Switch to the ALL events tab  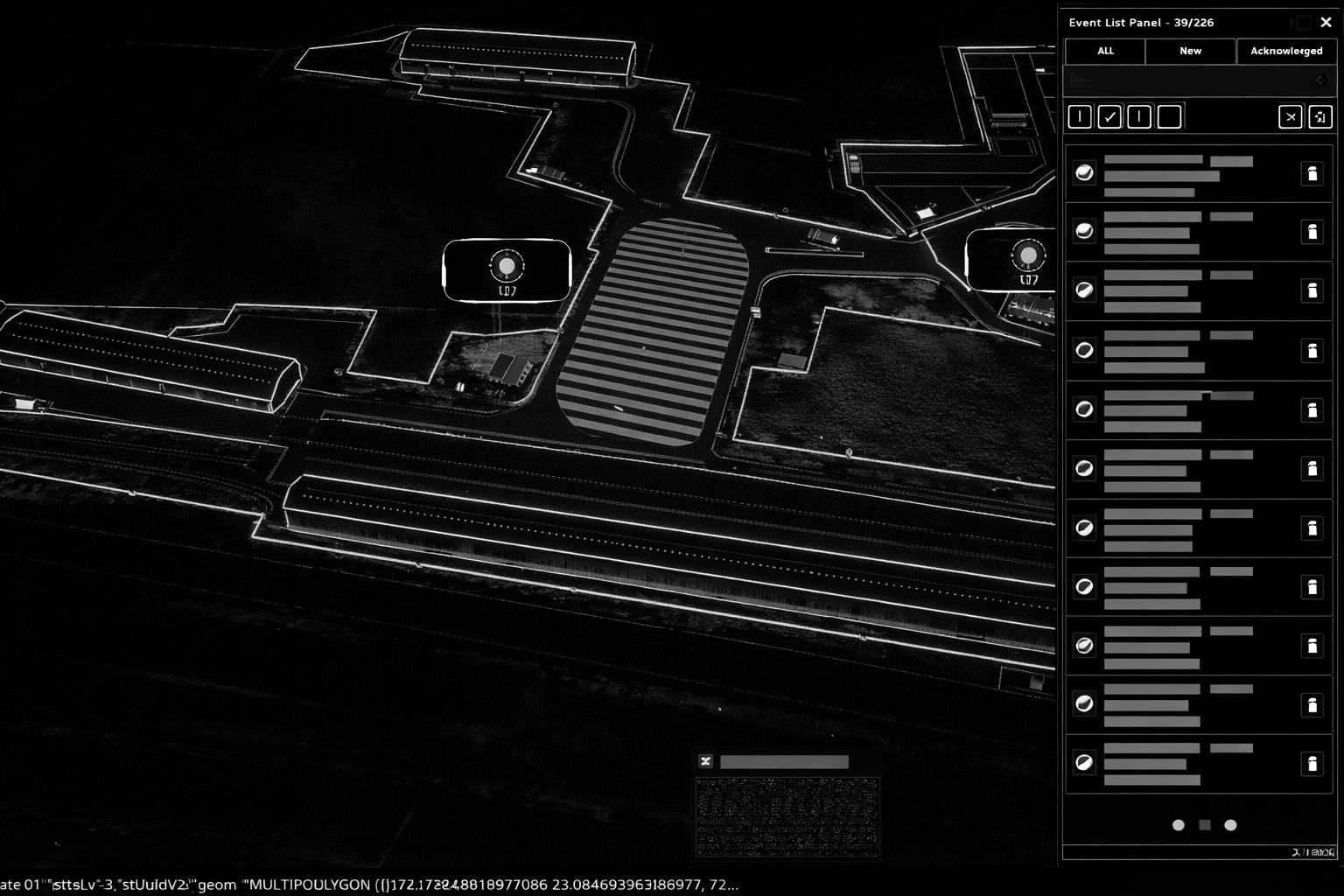click(x=1105, y=52)
